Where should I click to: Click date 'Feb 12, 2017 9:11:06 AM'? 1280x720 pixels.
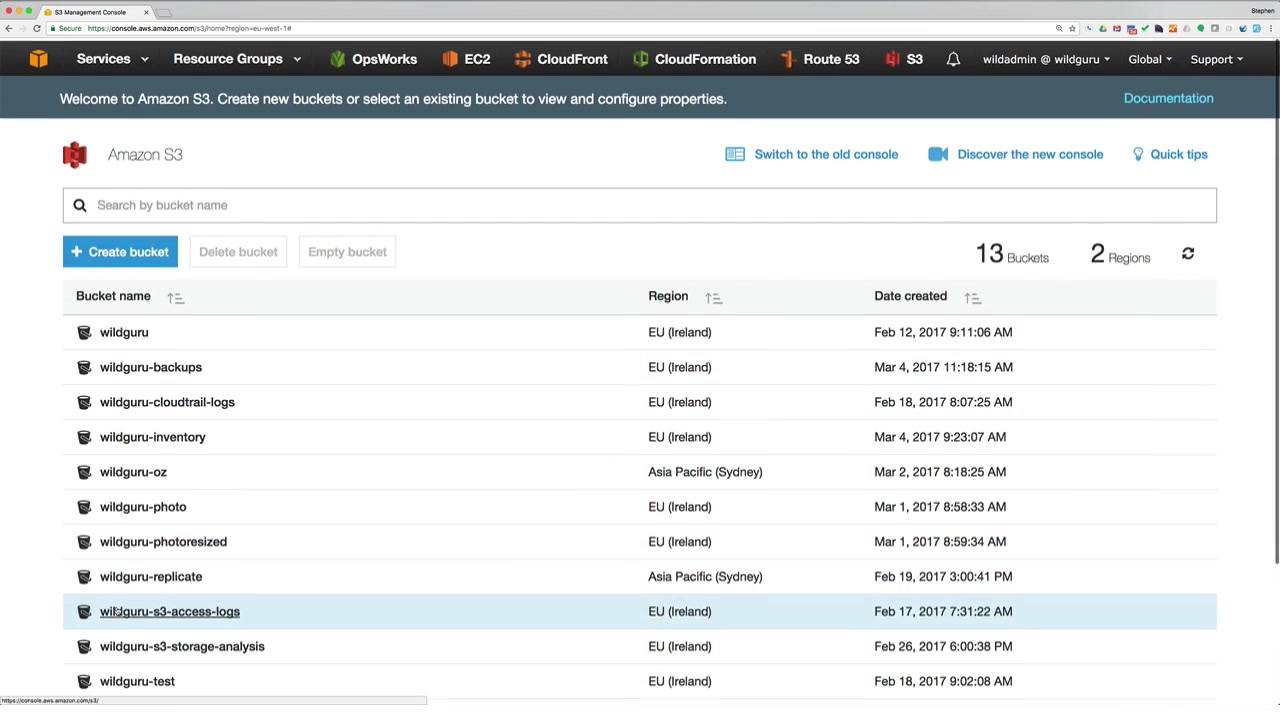click(943, 332)
